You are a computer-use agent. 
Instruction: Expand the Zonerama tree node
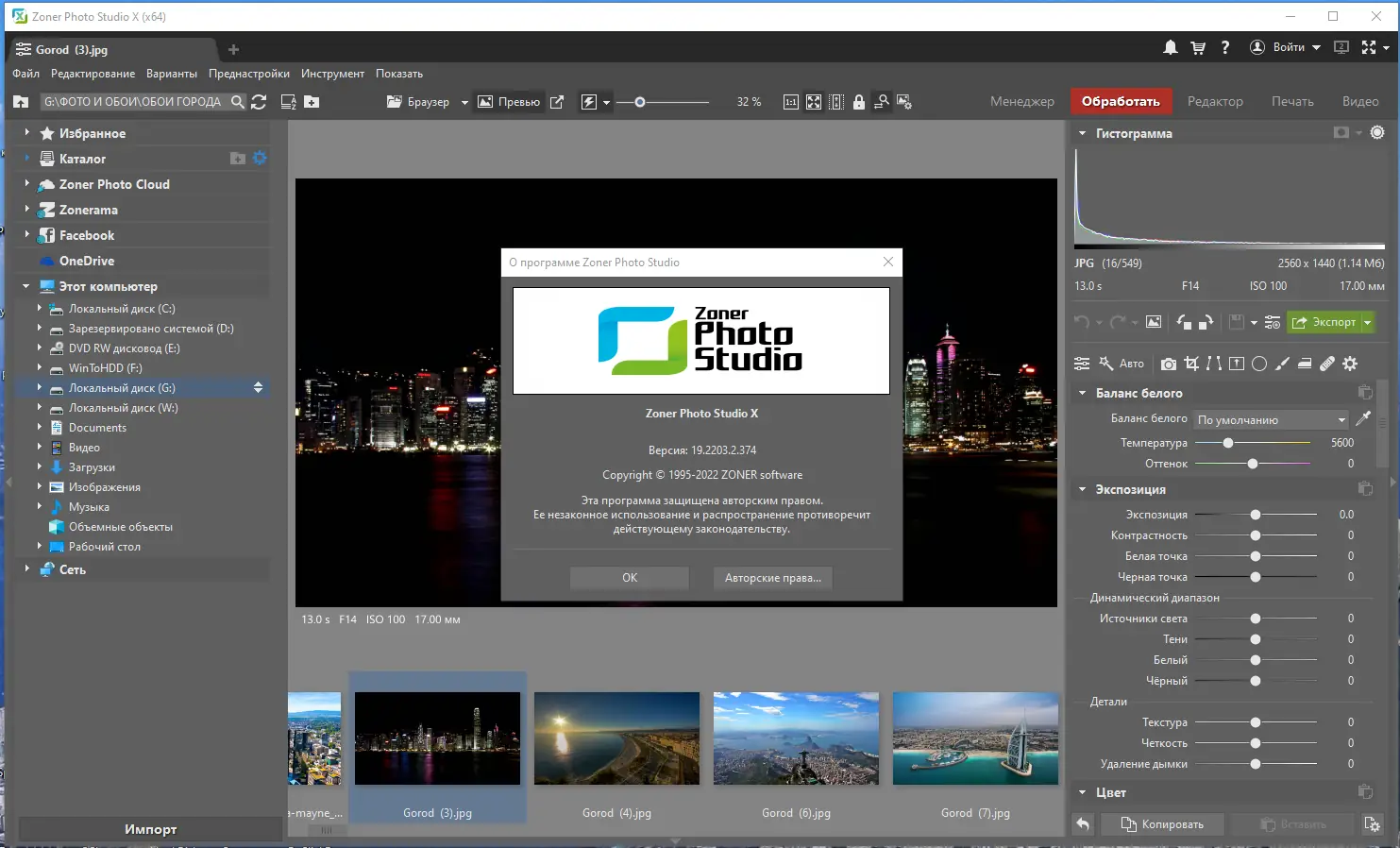tap(26, 210)
